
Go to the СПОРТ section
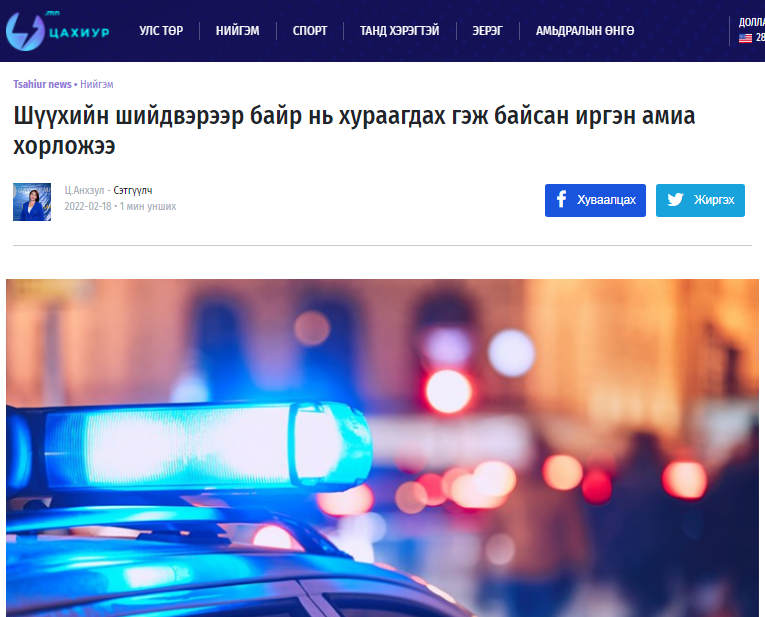point(310,31)
